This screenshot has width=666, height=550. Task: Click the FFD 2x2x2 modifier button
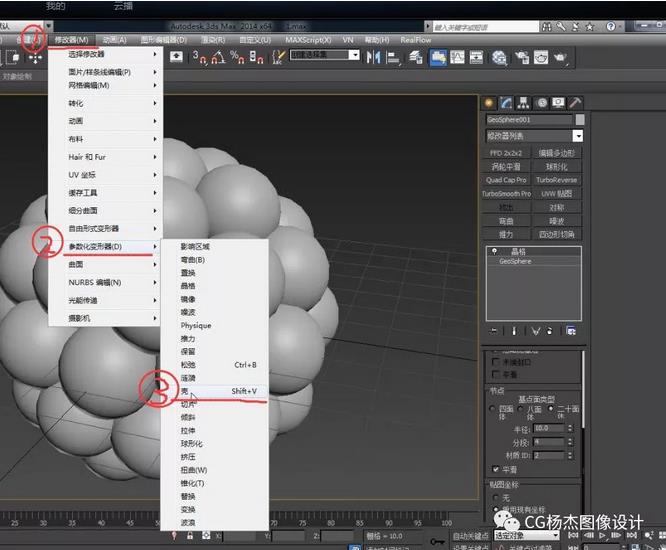pos(506,152)
